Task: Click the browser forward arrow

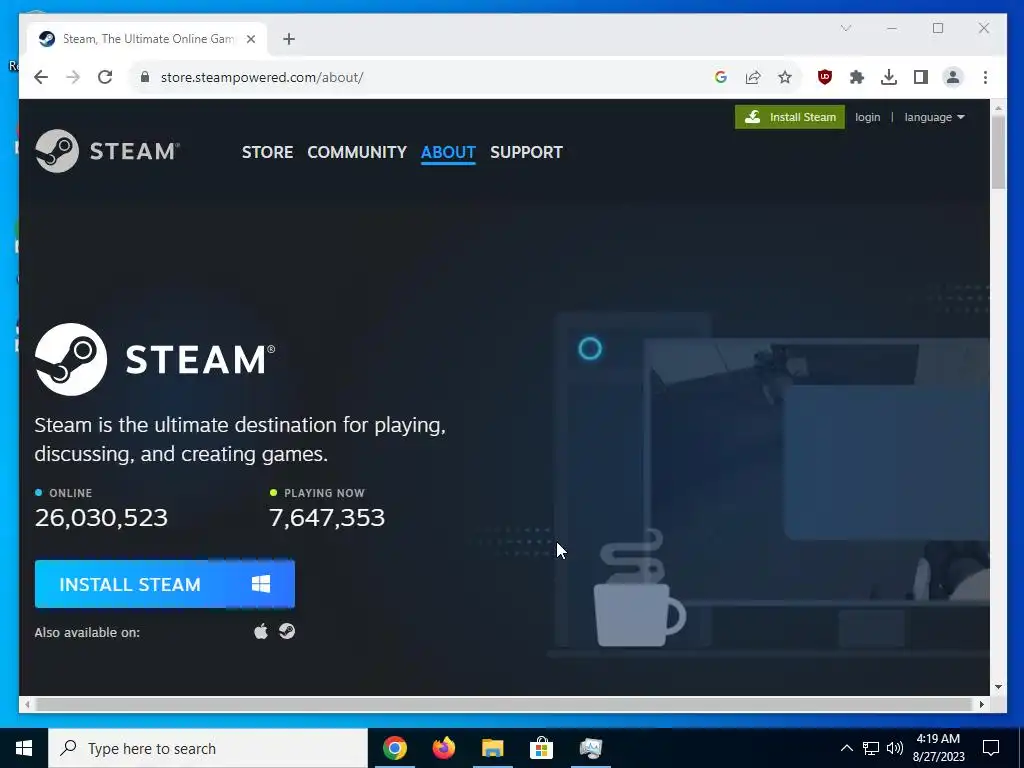Action: [x=73, y=77]
